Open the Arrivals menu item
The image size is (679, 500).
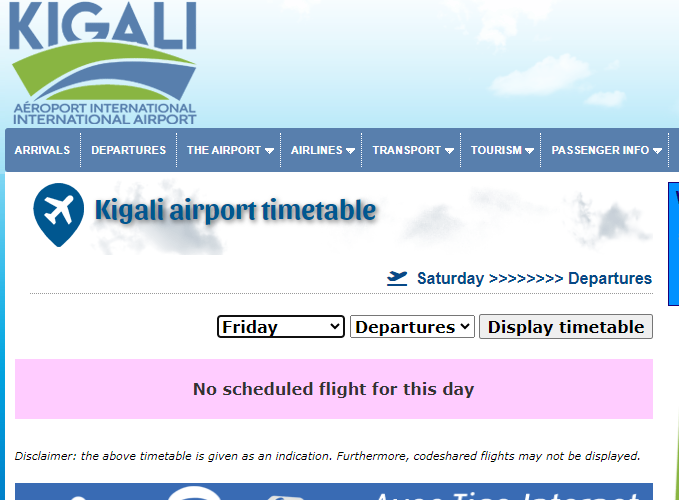(x=42, y=150)
